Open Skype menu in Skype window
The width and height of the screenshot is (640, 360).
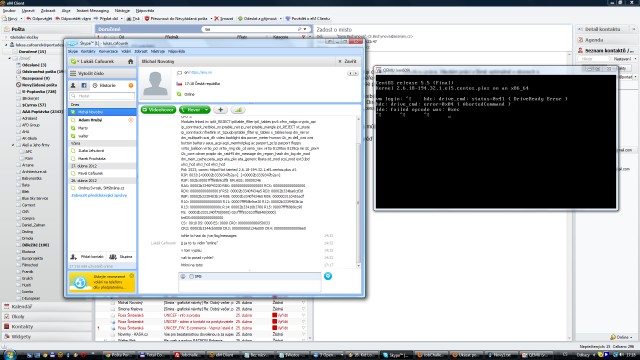point(73,51)
